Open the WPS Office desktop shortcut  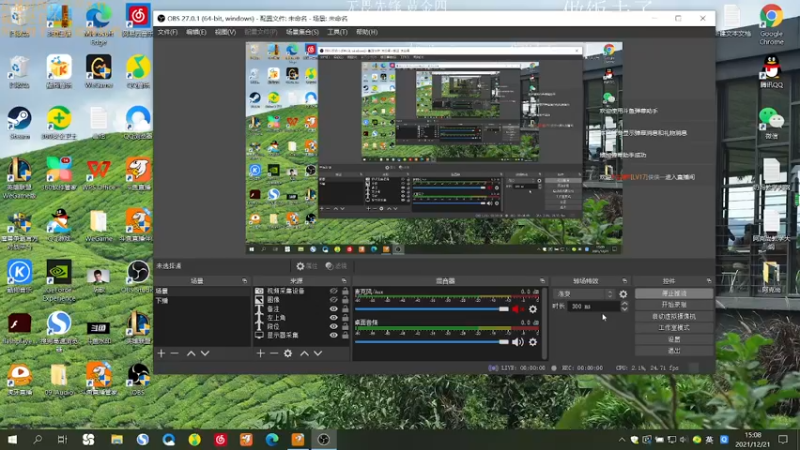(98, 174)
